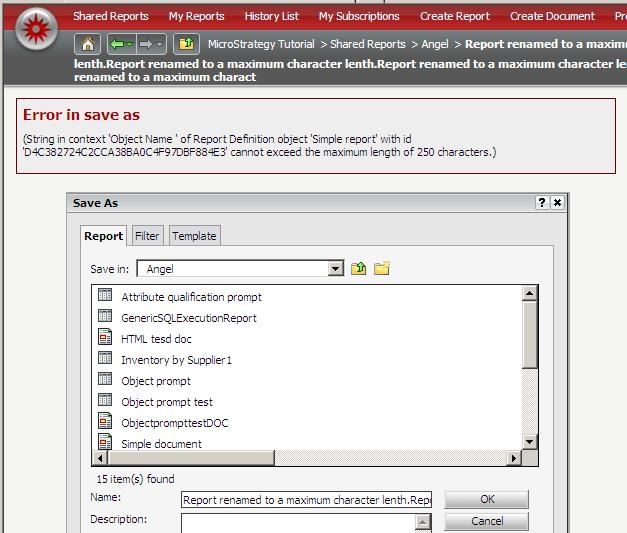627x533 pixels.
Task: Select Object prompt in list
Action: (x=156, y=381)
